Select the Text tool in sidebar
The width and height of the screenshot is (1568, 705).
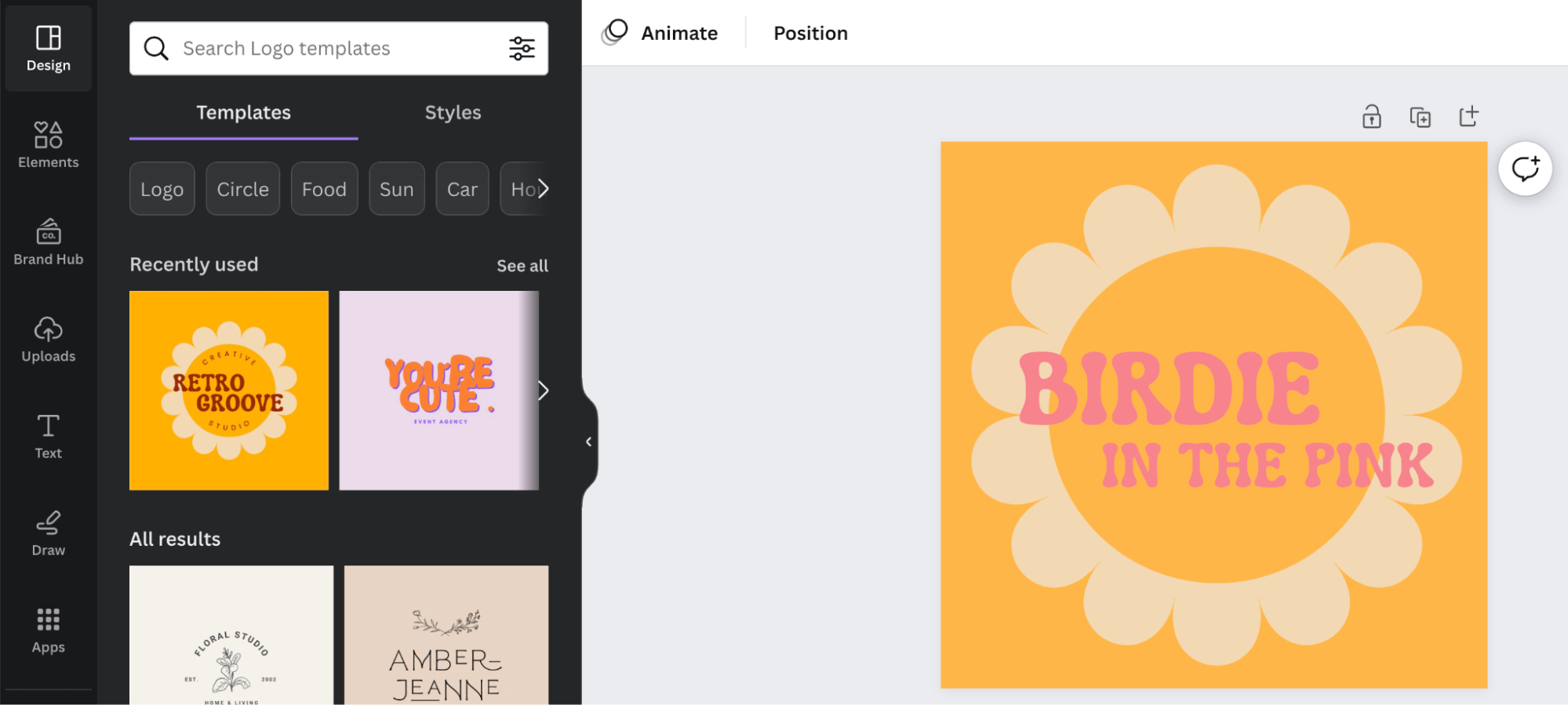(x=48, y=436)
